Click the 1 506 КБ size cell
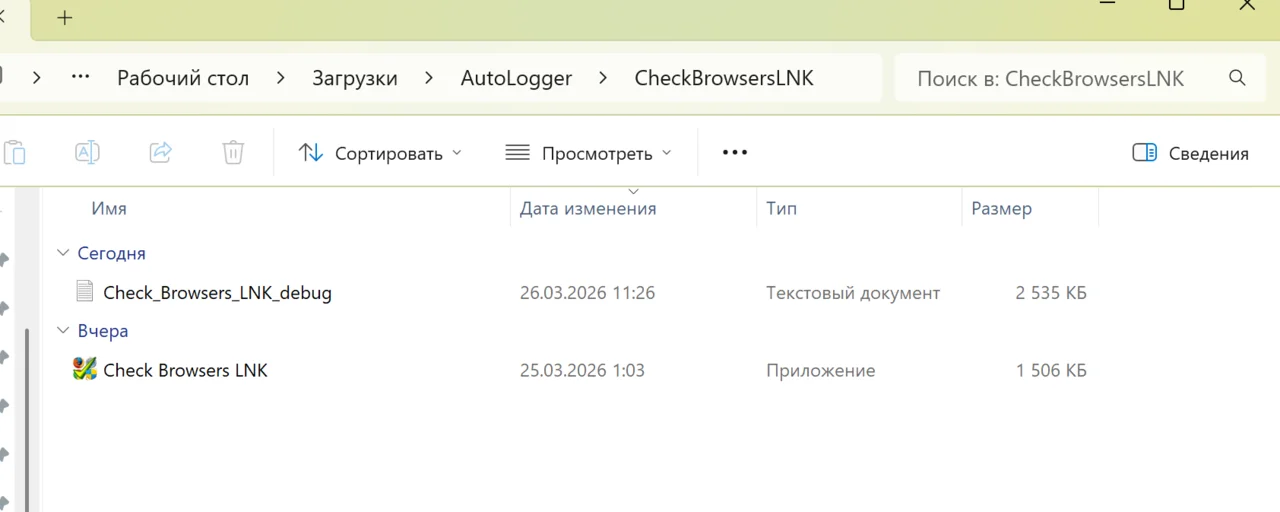The height and width of the screenshot is (512, 1280). 1051,370
